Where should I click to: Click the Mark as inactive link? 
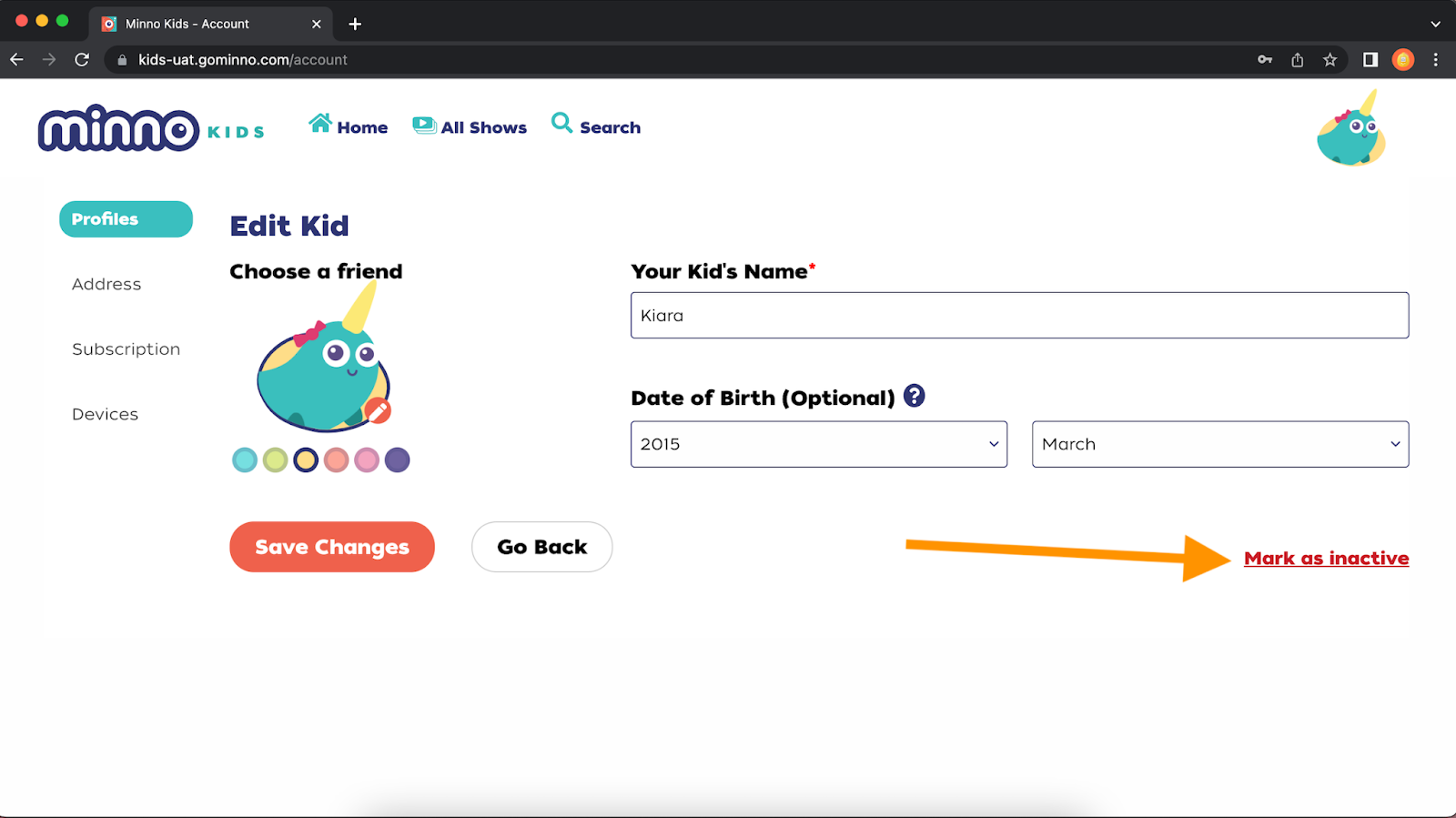point(1326,559)
